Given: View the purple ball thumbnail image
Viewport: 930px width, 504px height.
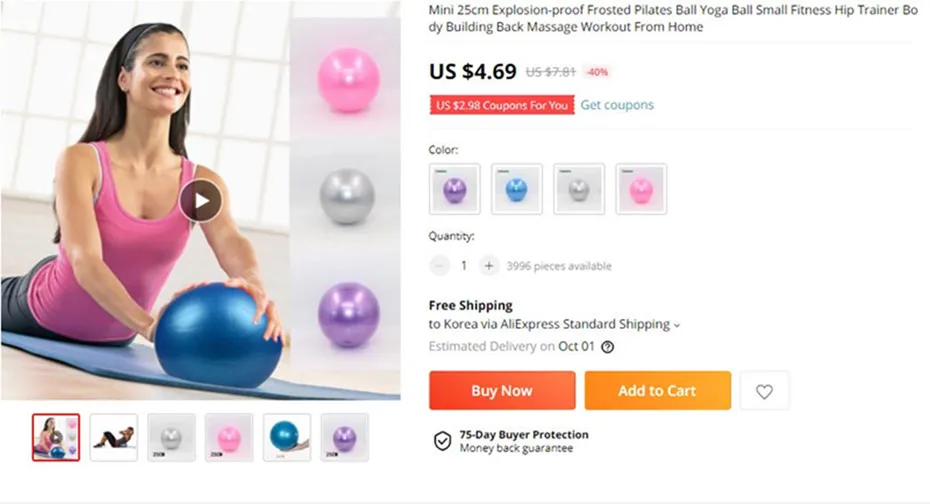Looking at the screenshot, I should coord(345,438).
